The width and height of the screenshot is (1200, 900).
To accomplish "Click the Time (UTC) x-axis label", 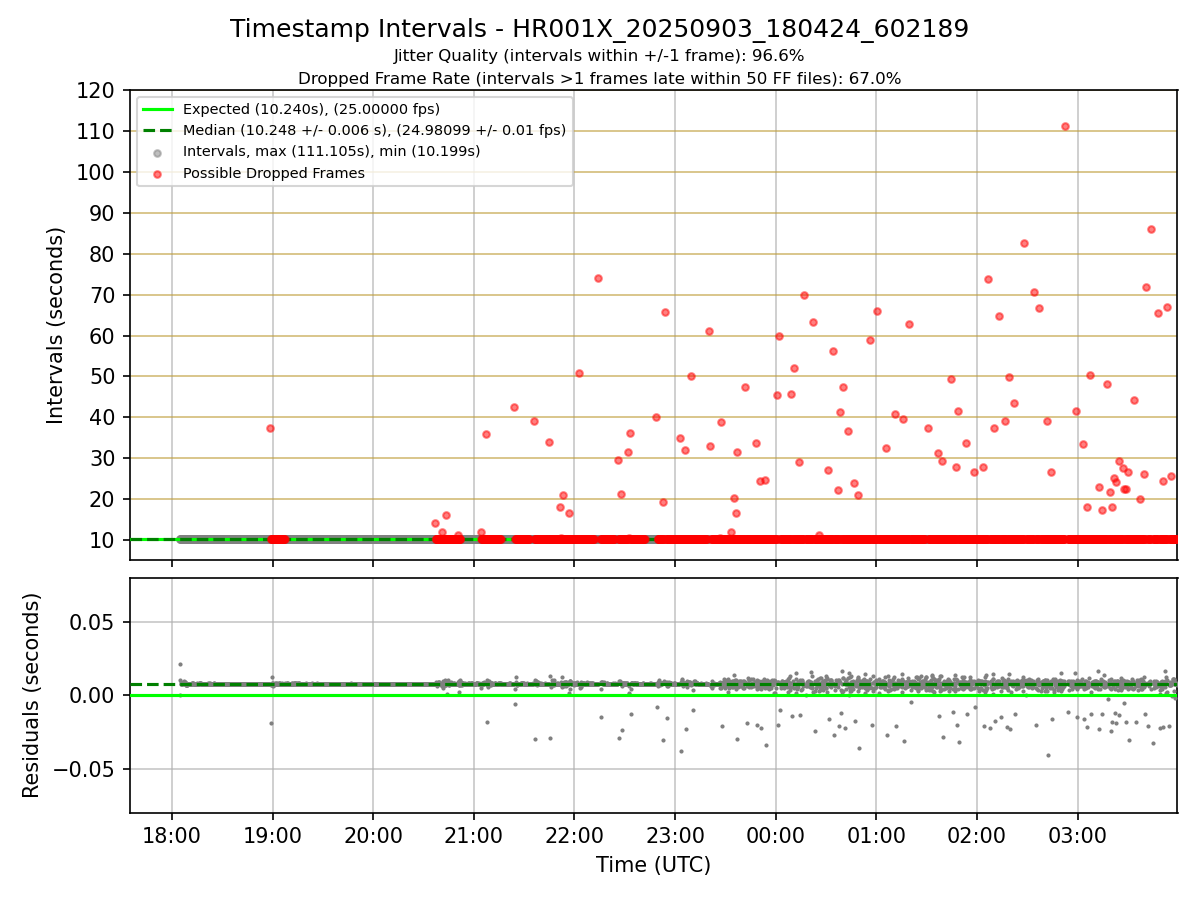I will [x=653, y=865].
